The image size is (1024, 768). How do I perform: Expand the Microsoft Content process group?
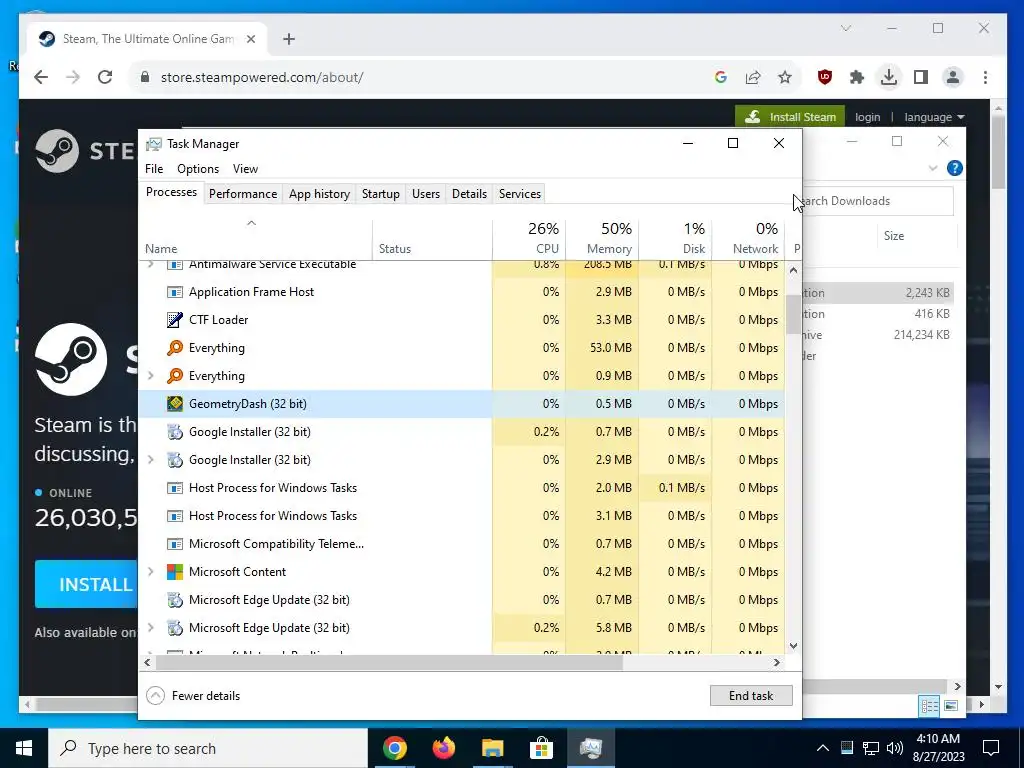[151, 572]
